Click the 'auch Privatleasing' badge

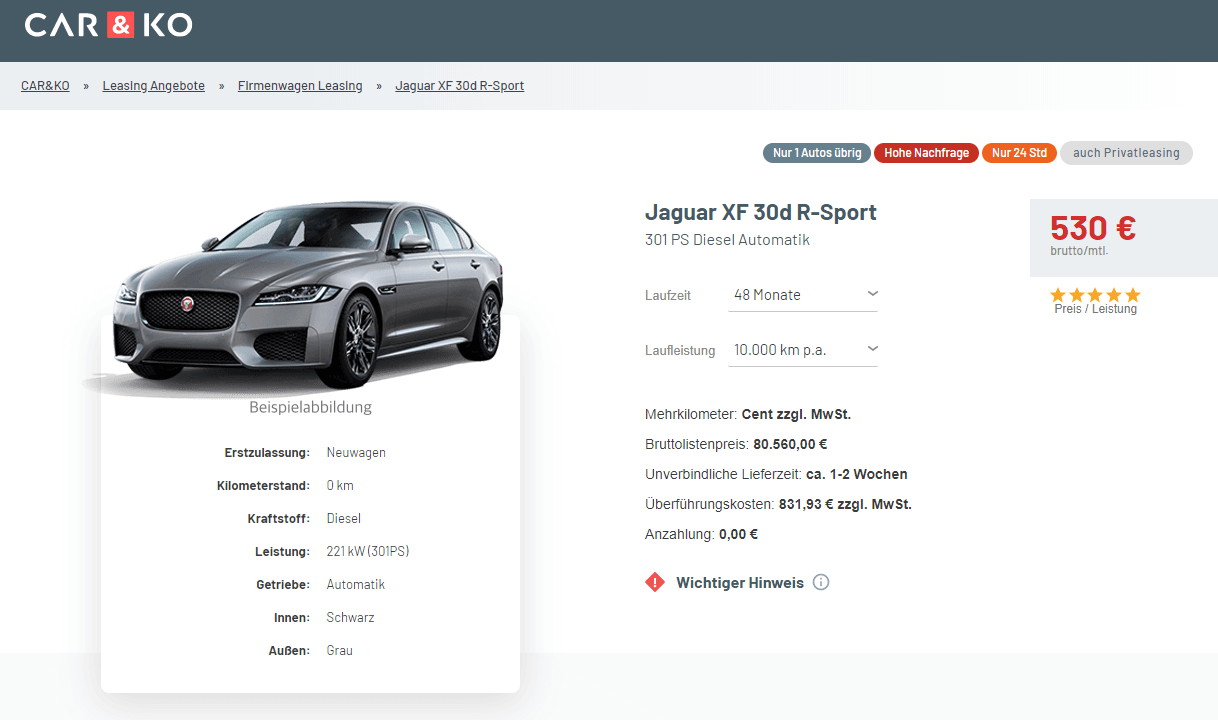coord(1126,153)
